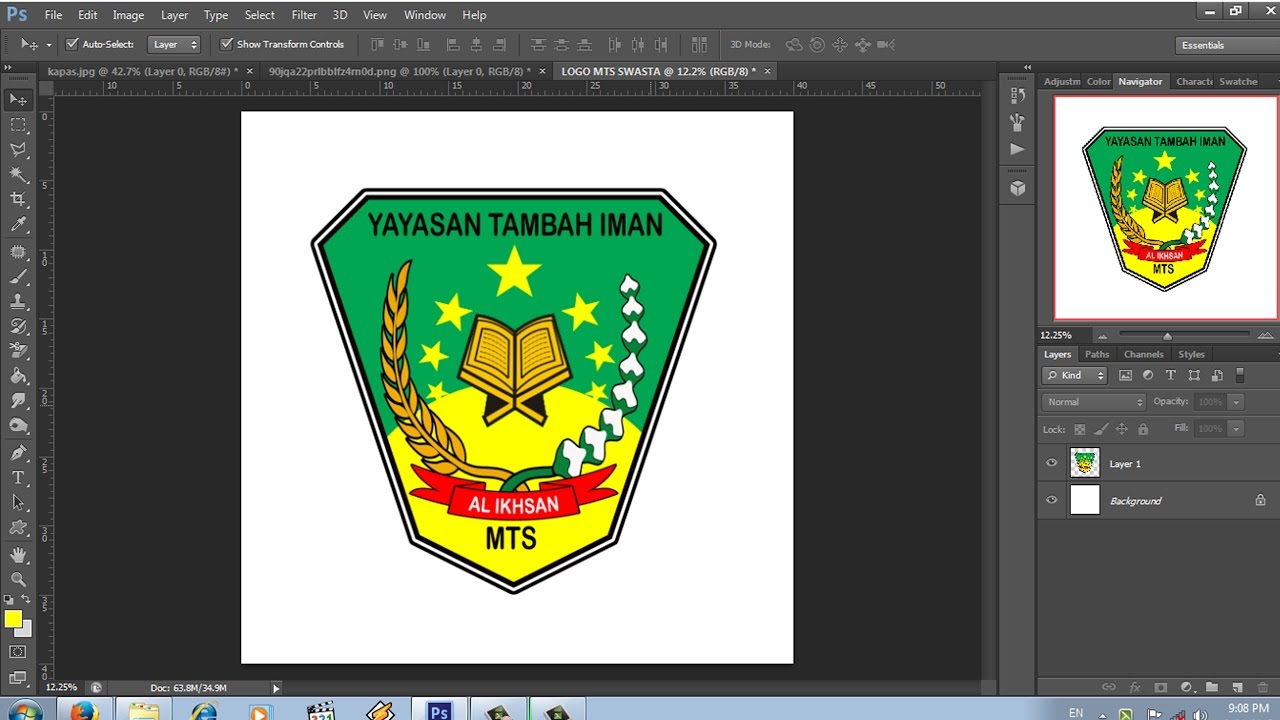Viewport: 1280px width, 720px height.
Task: Select the Move tool in toolbox
Action: 18,99
